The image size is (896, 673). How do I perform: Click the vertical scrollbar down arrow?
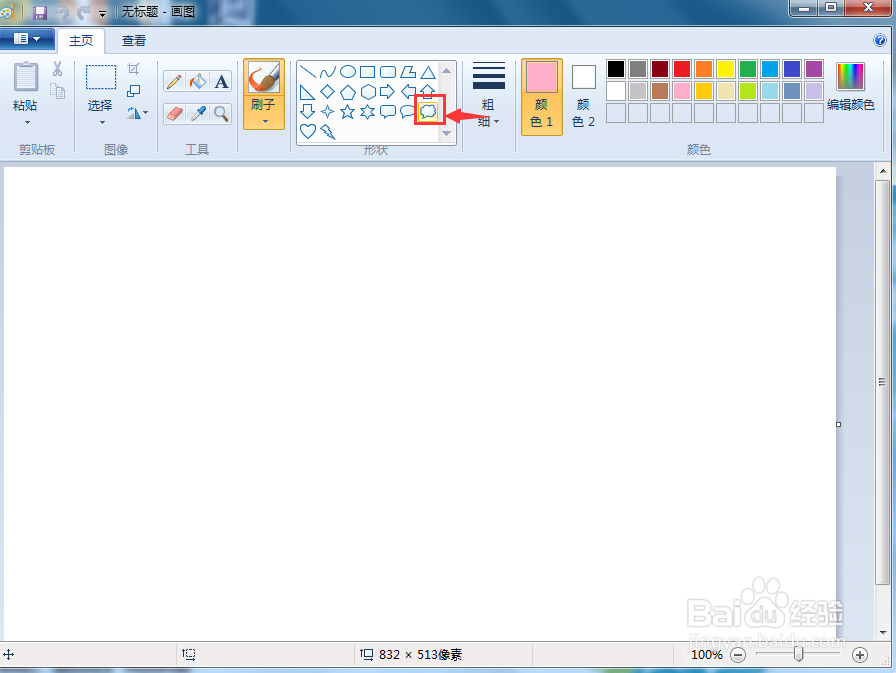[883, 632]
